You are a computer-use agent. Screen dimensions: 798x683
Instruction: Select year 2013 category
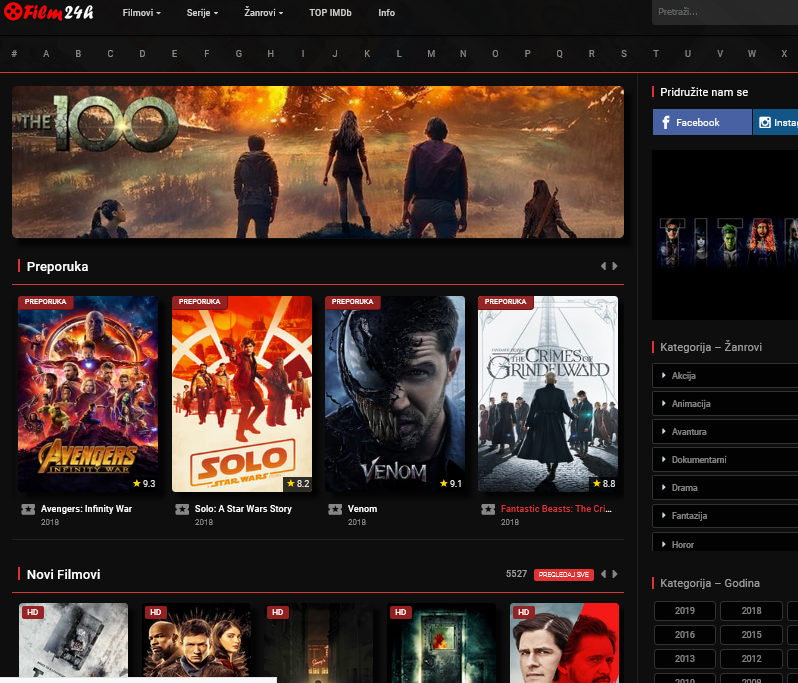(x=685, y=659)
